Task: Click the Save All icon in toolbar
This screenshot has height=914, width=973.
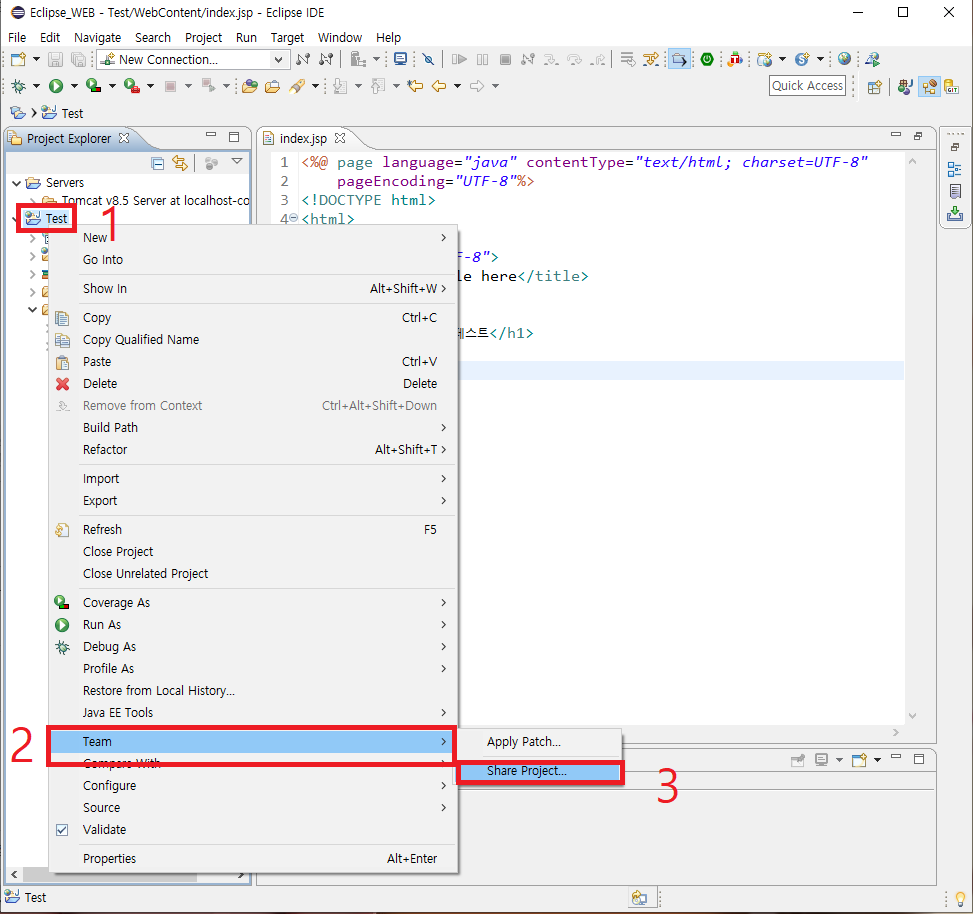Action: tap(78, 60)
